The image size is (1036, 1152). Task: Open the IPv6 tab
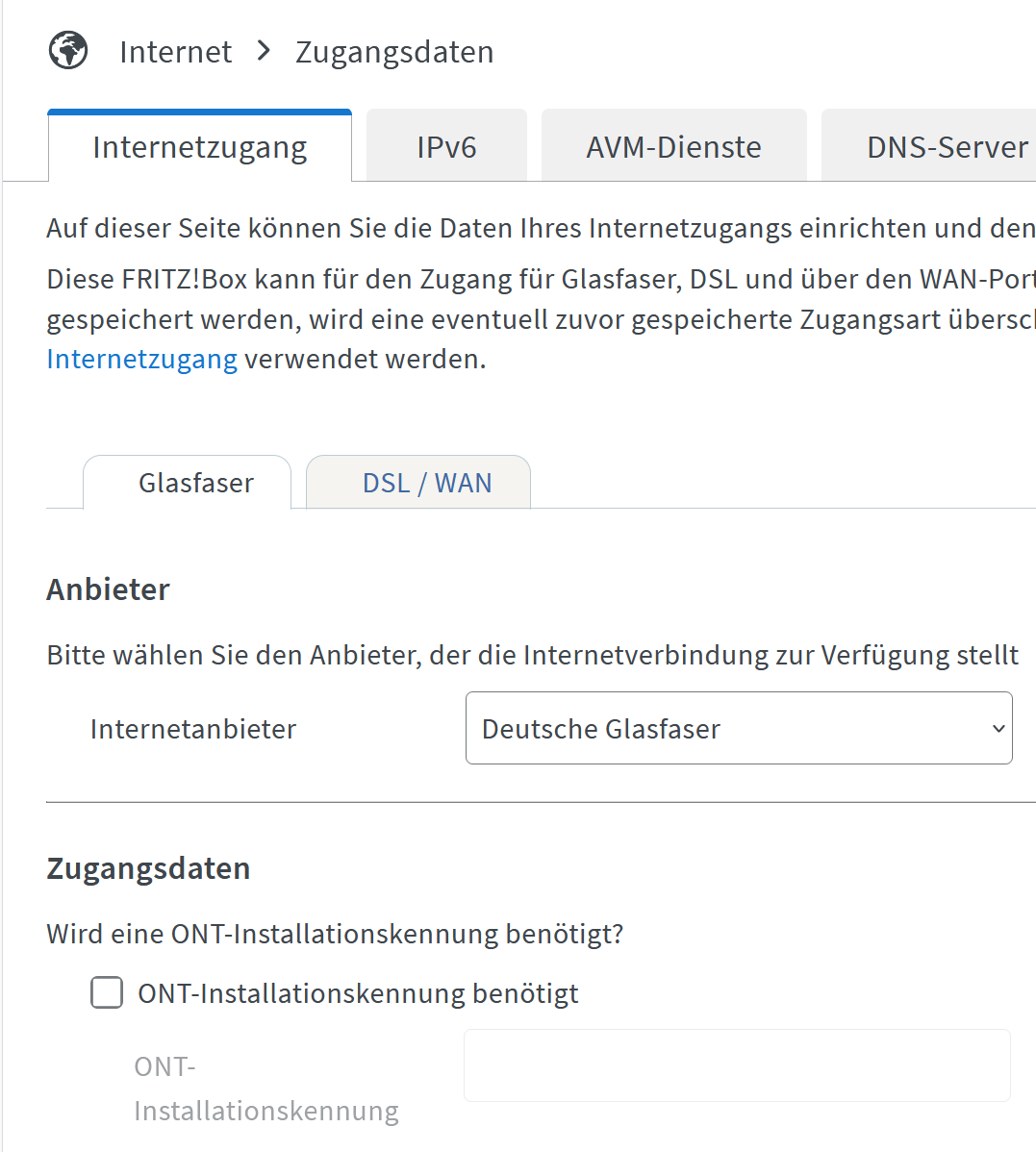446,145
